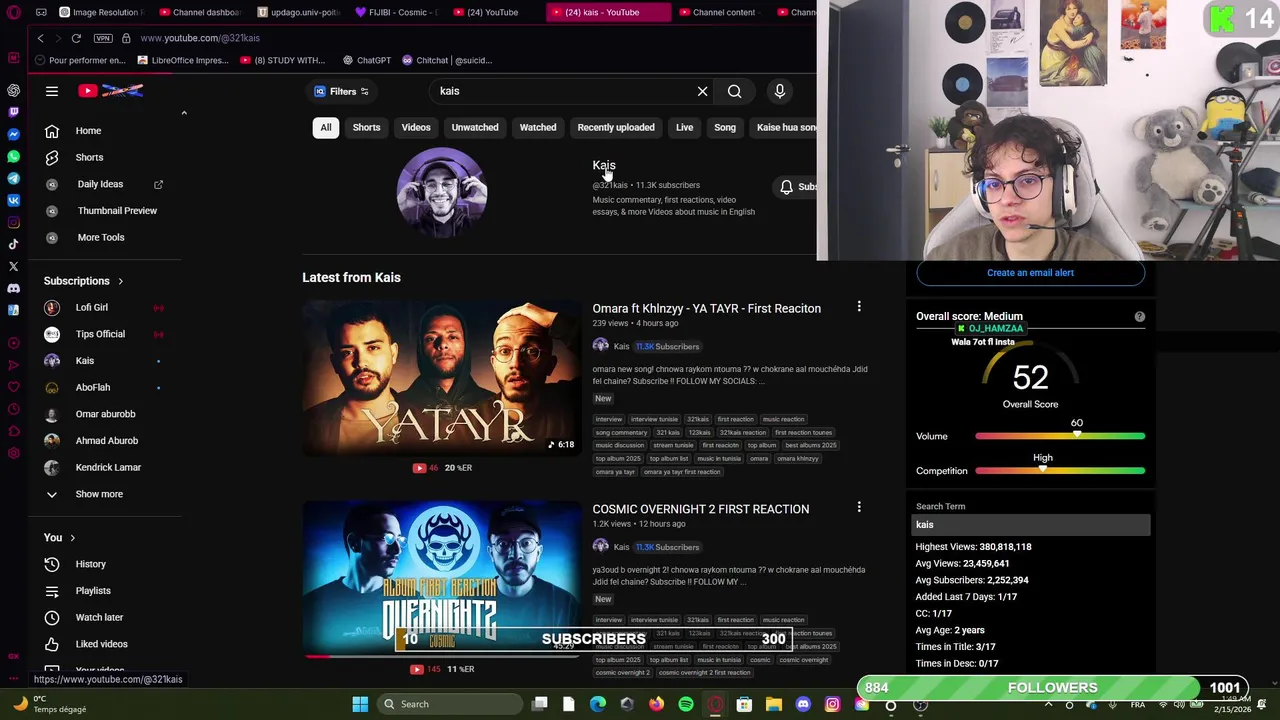Select the Videos filter chip
1280x720 pixels.
[416, 127]
